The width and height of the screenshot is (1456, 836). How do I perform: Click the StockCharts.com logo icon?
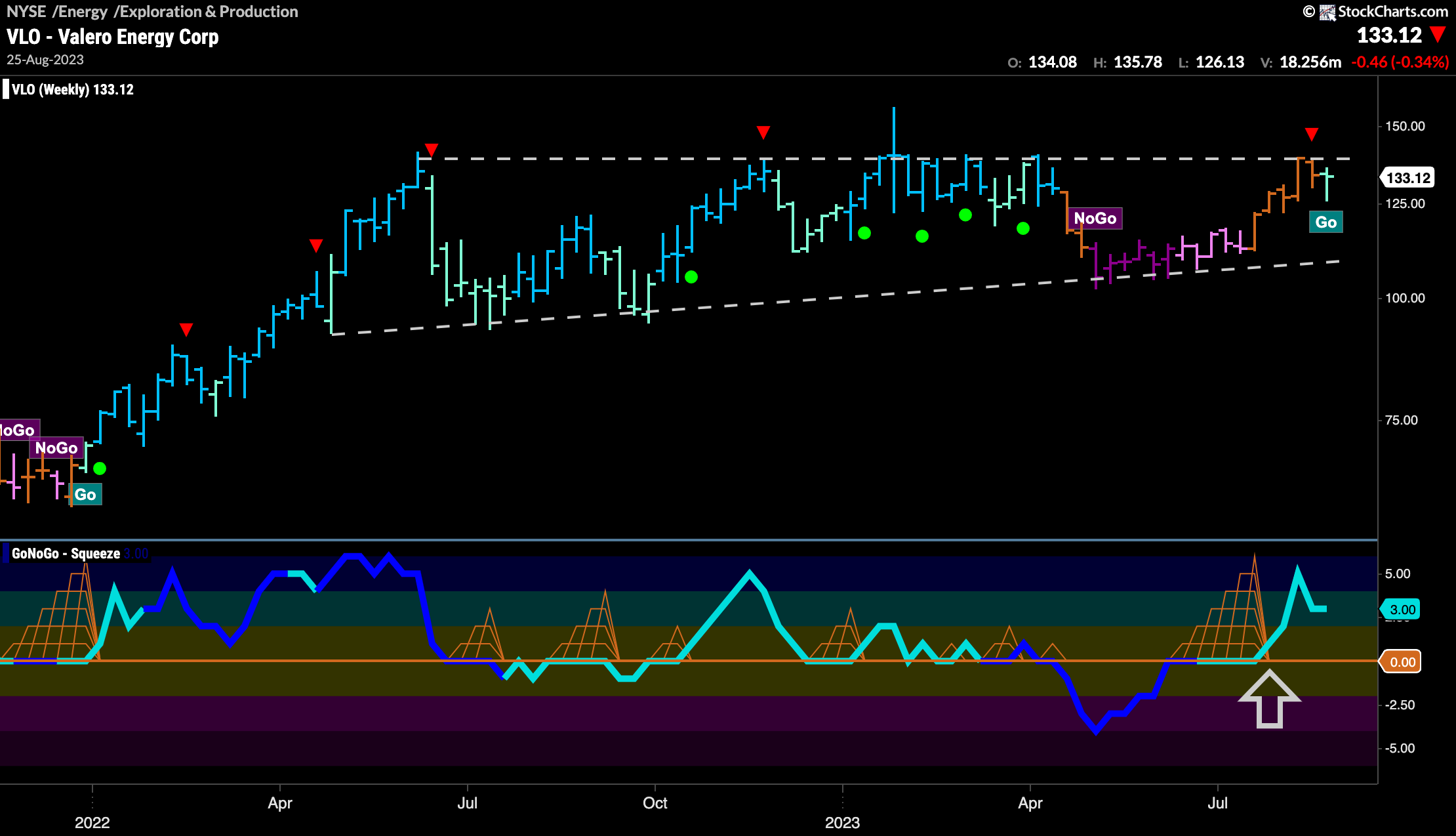coord(1327,12)
